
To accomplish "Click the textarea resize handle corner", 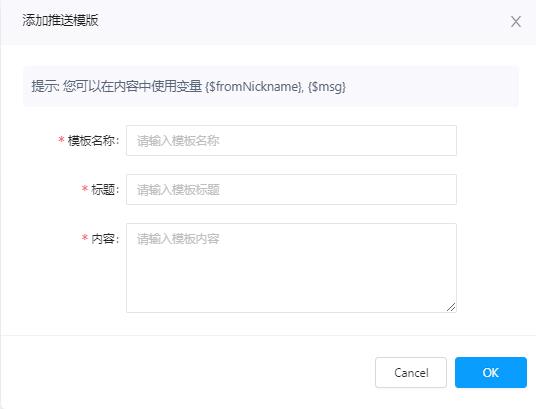I will (x=451, y=307).
